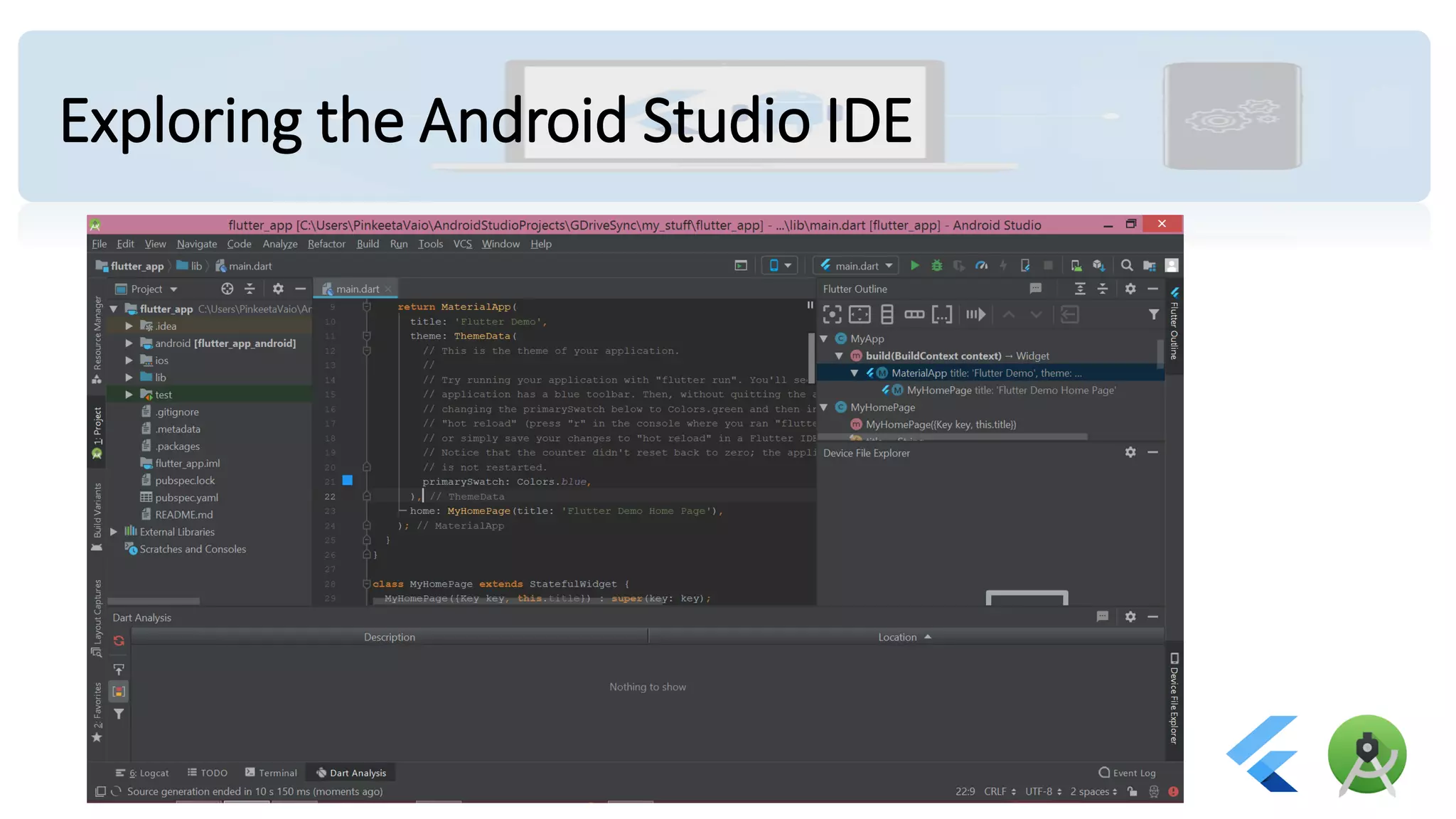Collapse MyApp node in Flutter Outline
The height and width of the screenshot is (819, 1456).
click(824, 338)
